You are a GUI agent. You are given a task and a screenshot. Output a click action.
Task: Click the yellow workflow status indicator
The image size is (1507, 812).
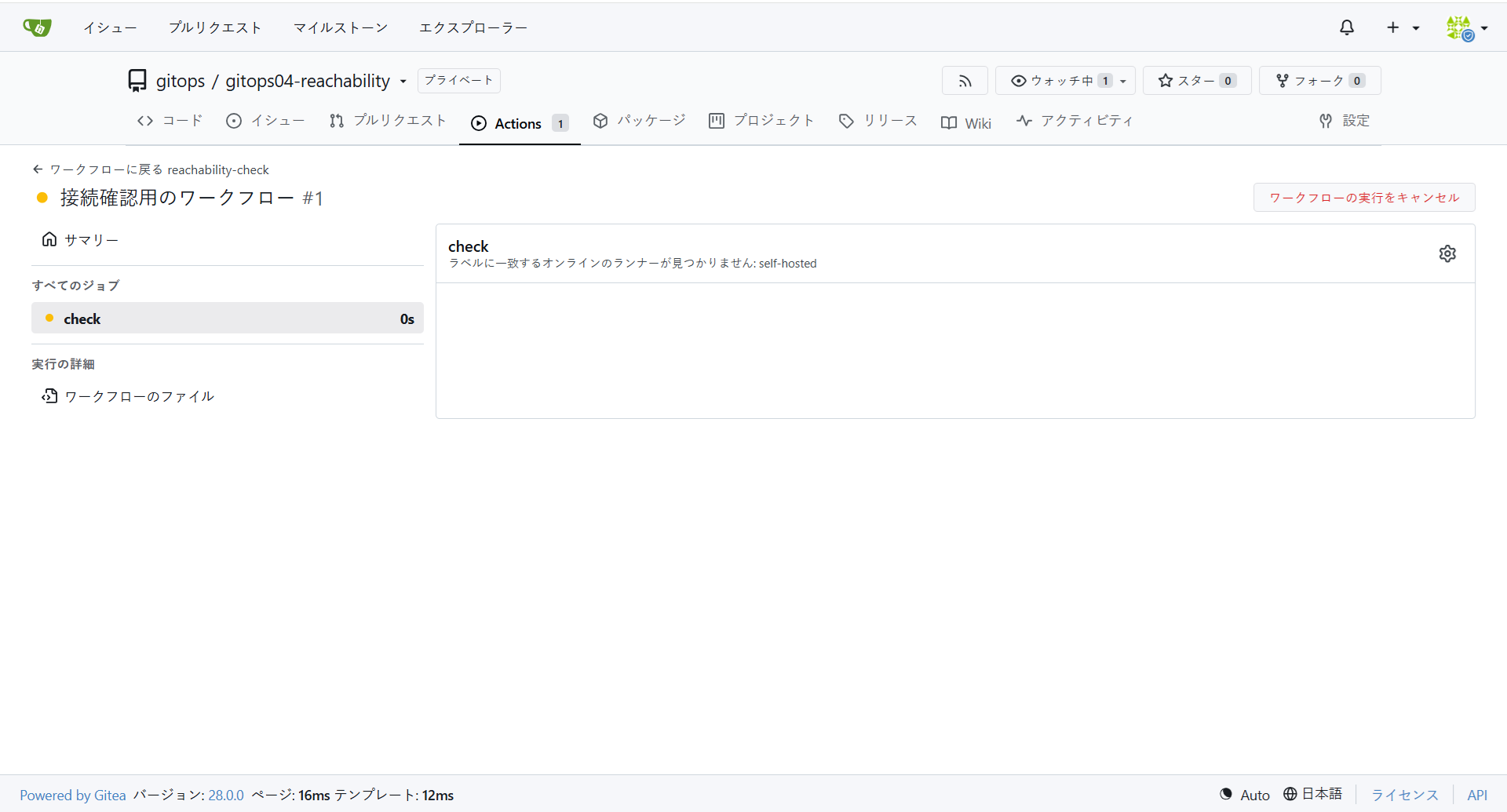(42, 198)
